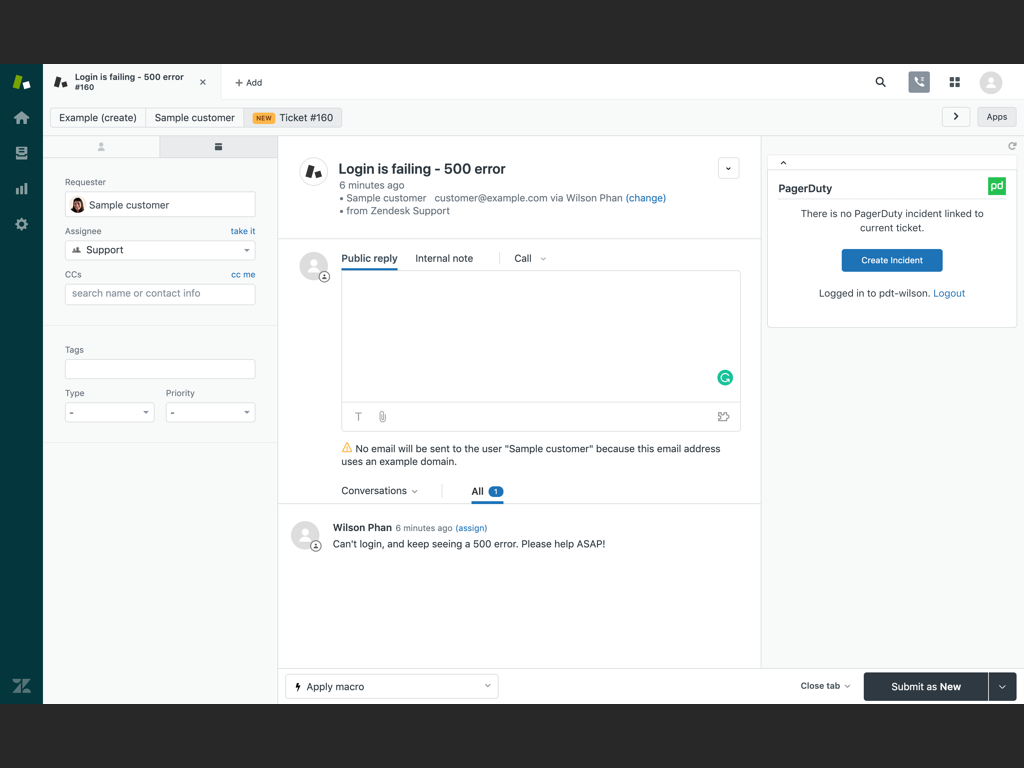The height and width of the screenshot is (768, 1024).
Task: Open the Zendesk products grid icon
Action: point(955,82)
